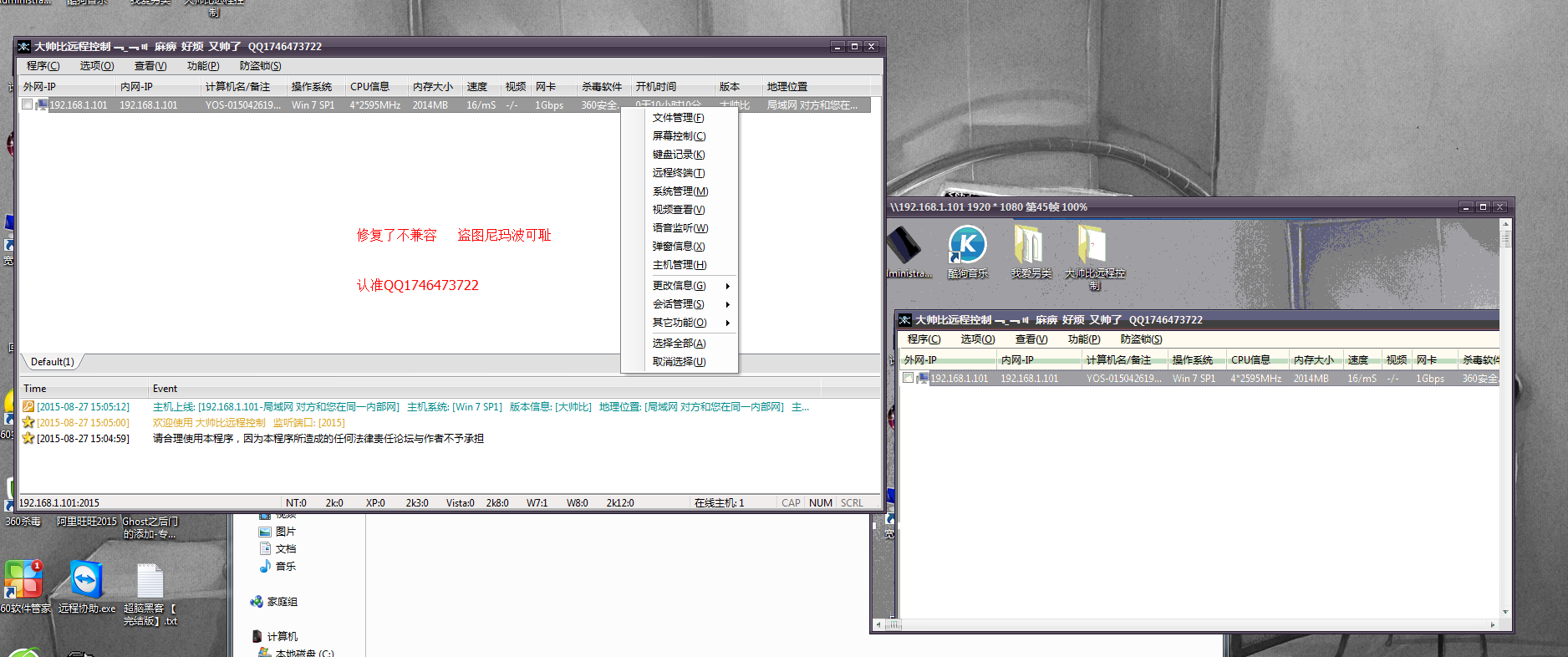Image resolution: width=1568 pixels, height=657 pixels.
Task: Choose 系统管理(M) from context menu
Action: click(679, 191)
